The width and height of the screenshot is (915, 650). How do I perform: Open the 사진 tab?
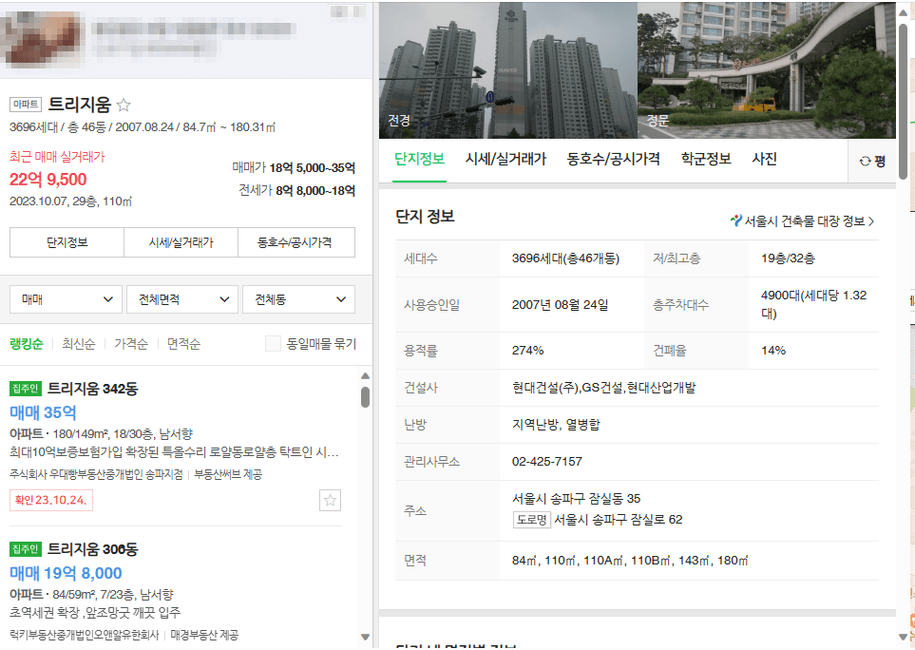click(x=764, y=159)
